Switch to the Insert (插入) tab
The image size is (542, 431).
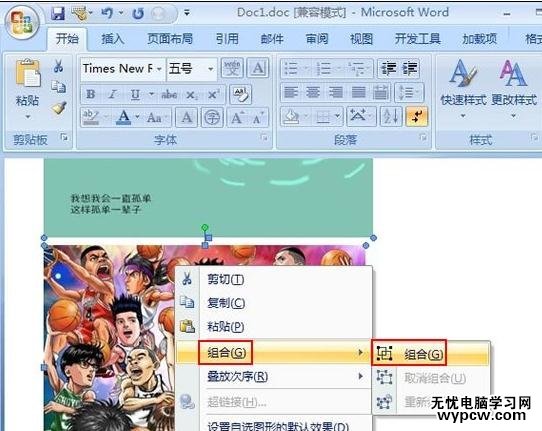pos(113,39)
